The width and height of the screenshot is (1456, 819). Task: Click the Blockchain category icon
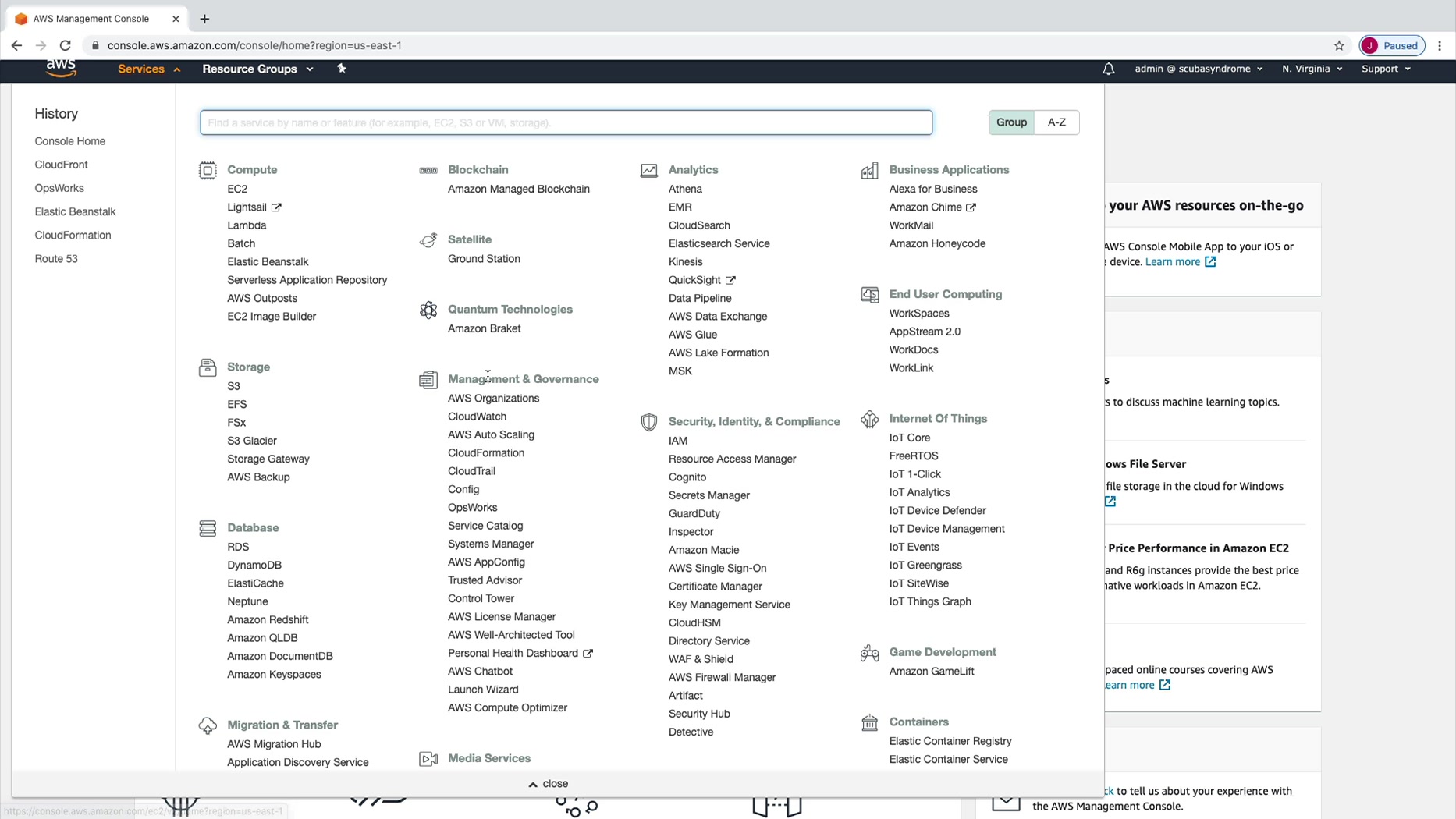[x=428, y=170]
